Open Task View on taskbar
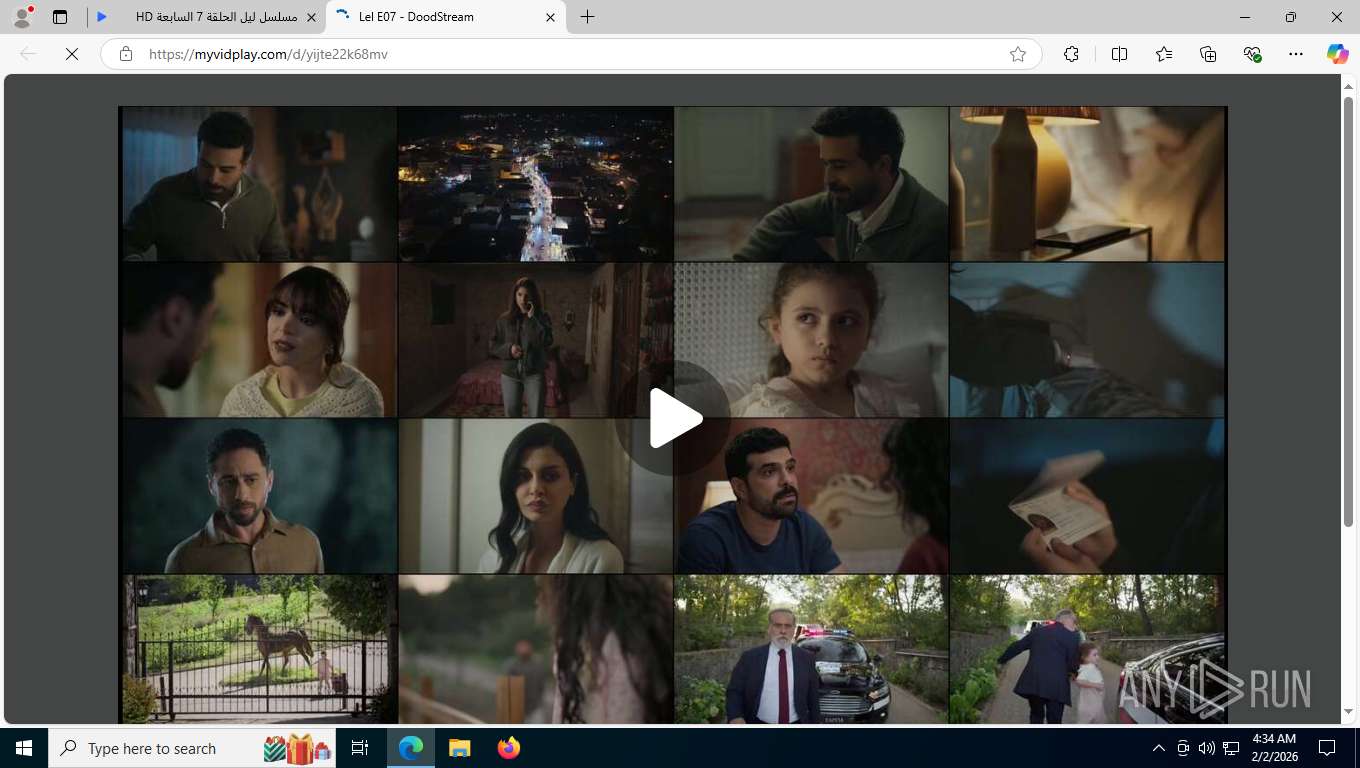This screenshot has width=1360, height=768. [360, 748]
